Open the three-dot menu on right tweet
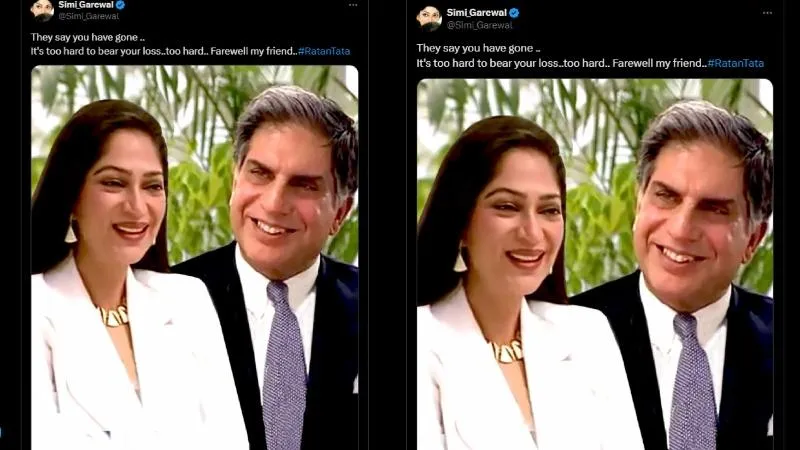This screenshot has width=800, height=450. pyautogui.click(x=767, y=13)
